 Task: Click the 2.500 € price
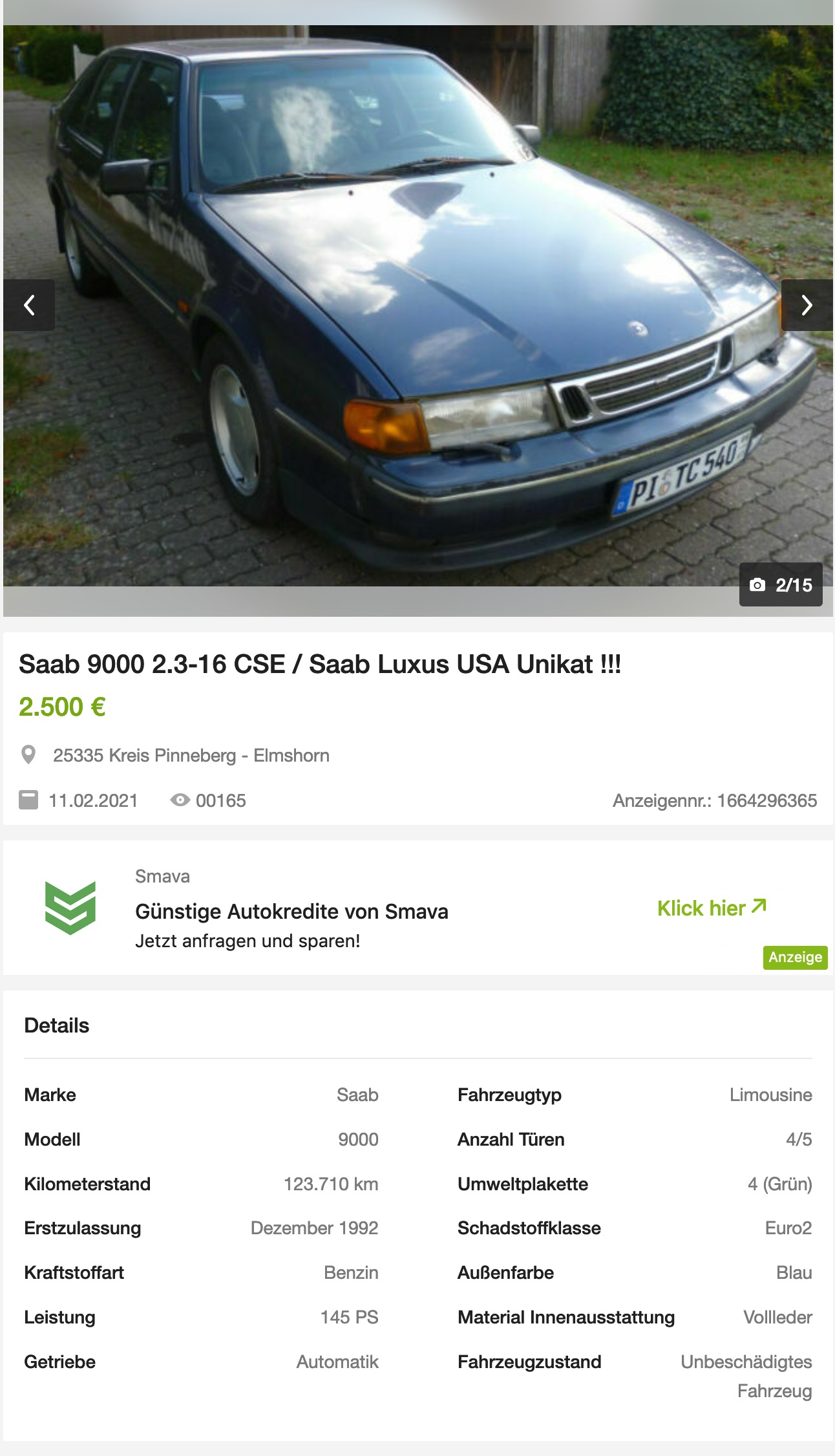coord(62,707)
